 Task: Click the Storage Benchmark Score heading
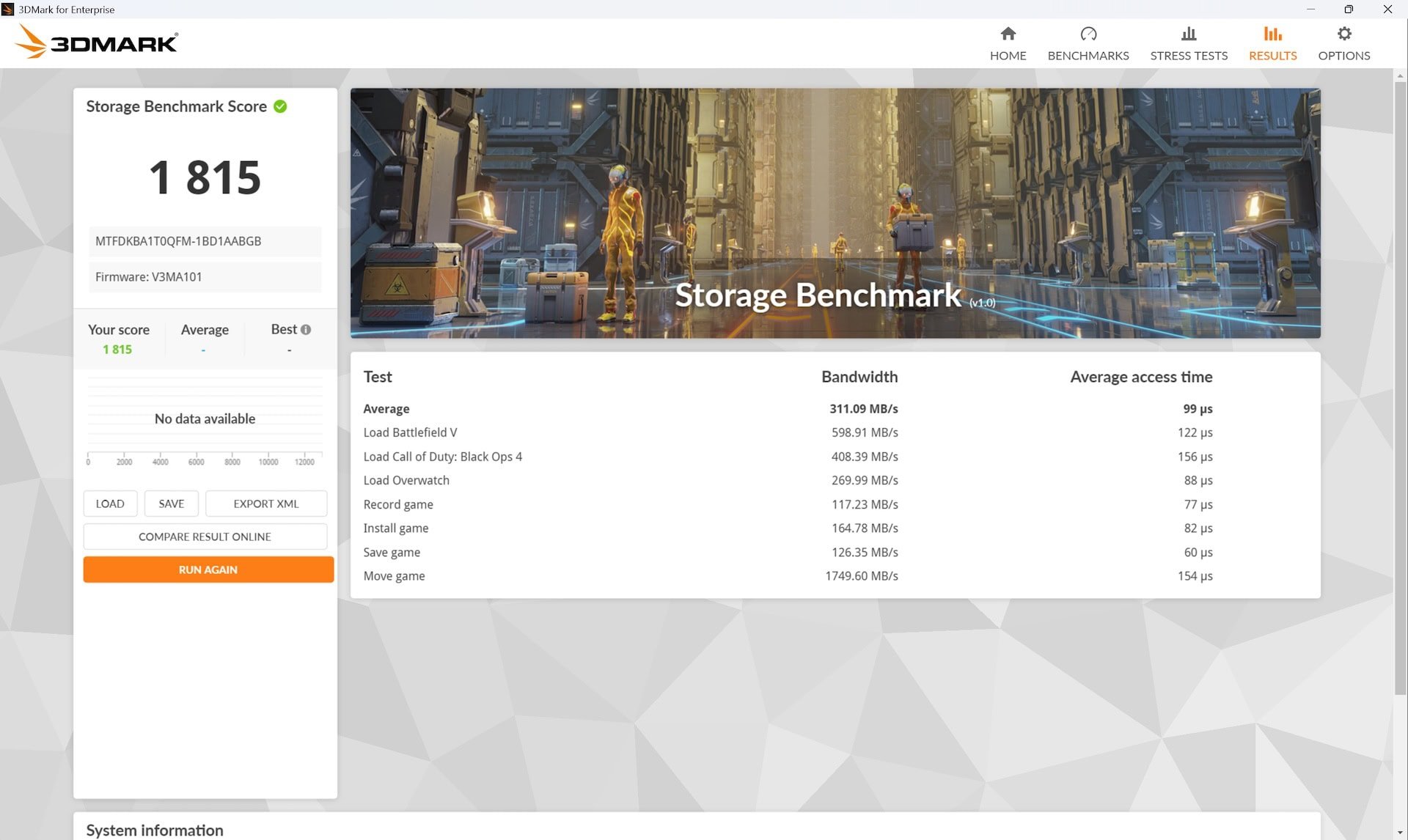tap(177, 106)
